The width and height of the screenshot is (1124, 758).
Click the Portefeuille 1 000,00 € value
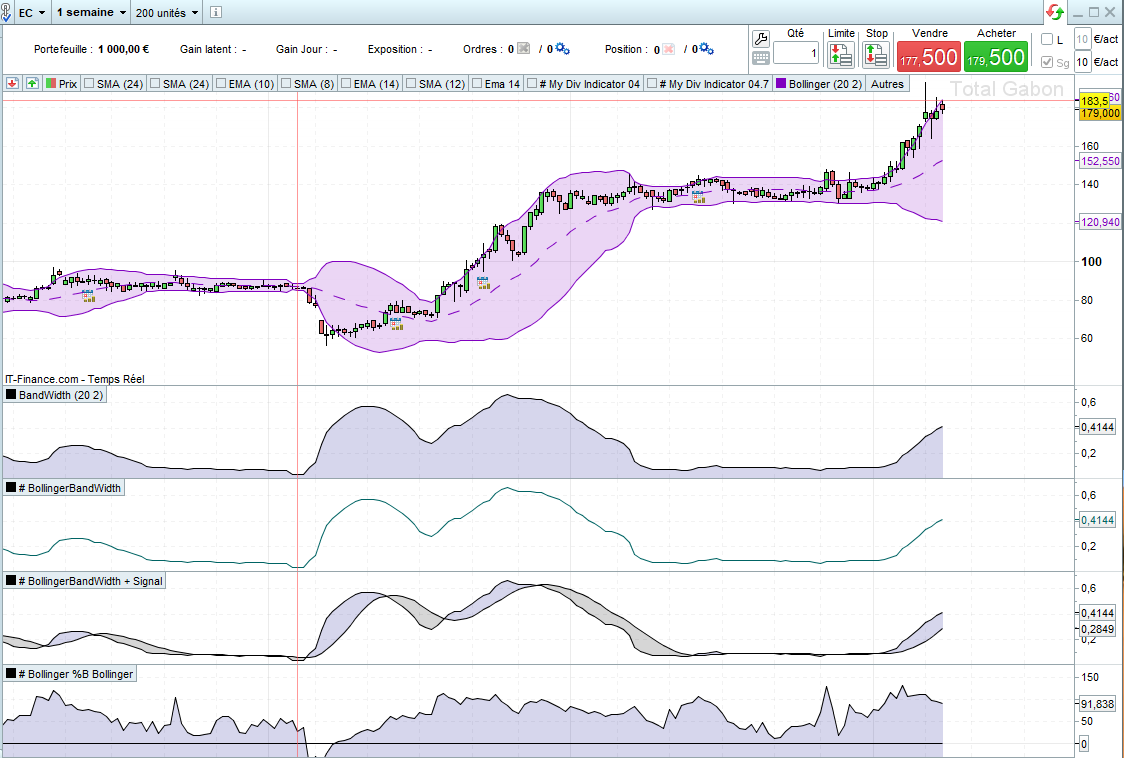124,49
